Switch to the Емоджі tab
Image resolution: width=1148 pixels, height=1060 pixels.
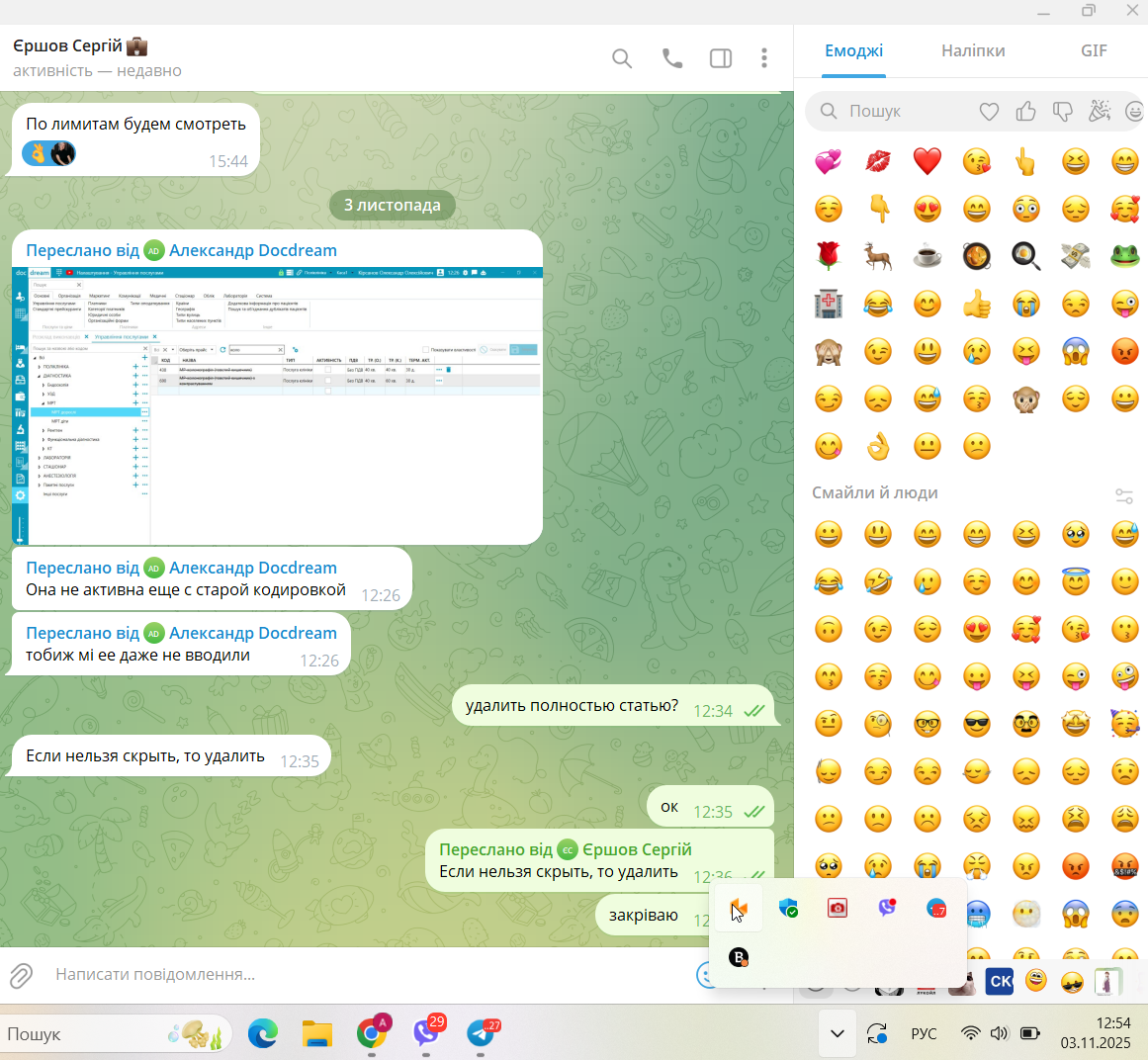(853, 51)
